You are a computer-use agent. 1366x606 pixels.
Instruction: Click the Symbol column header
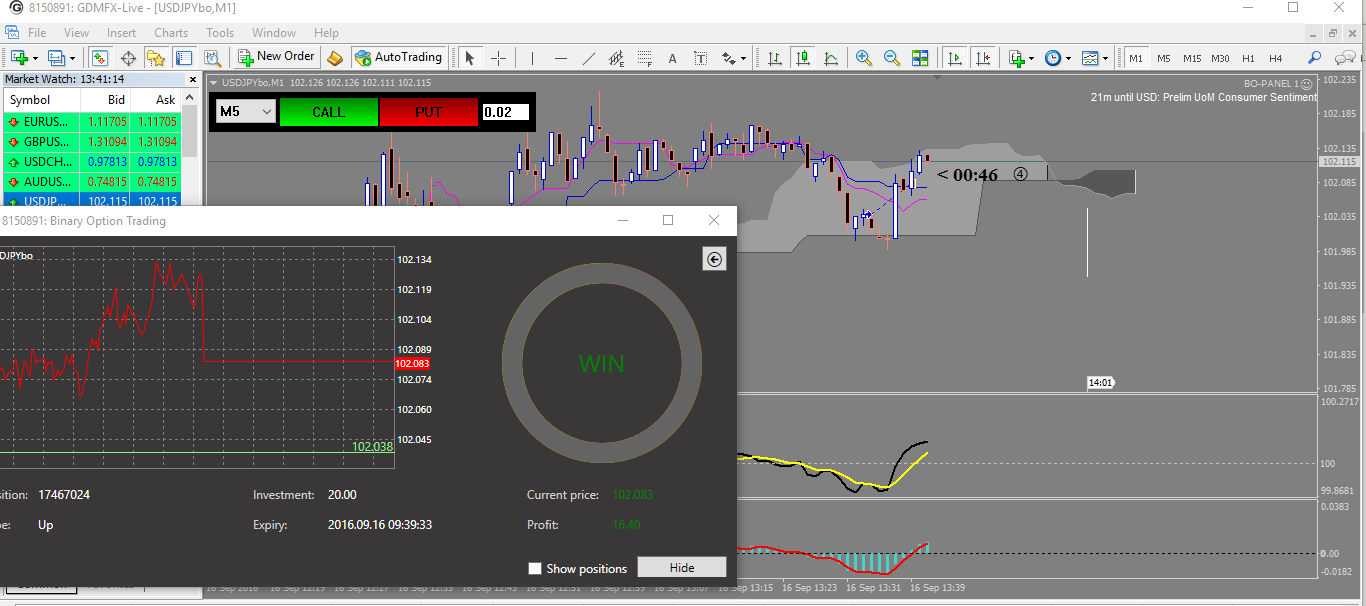tap(42, 100)
